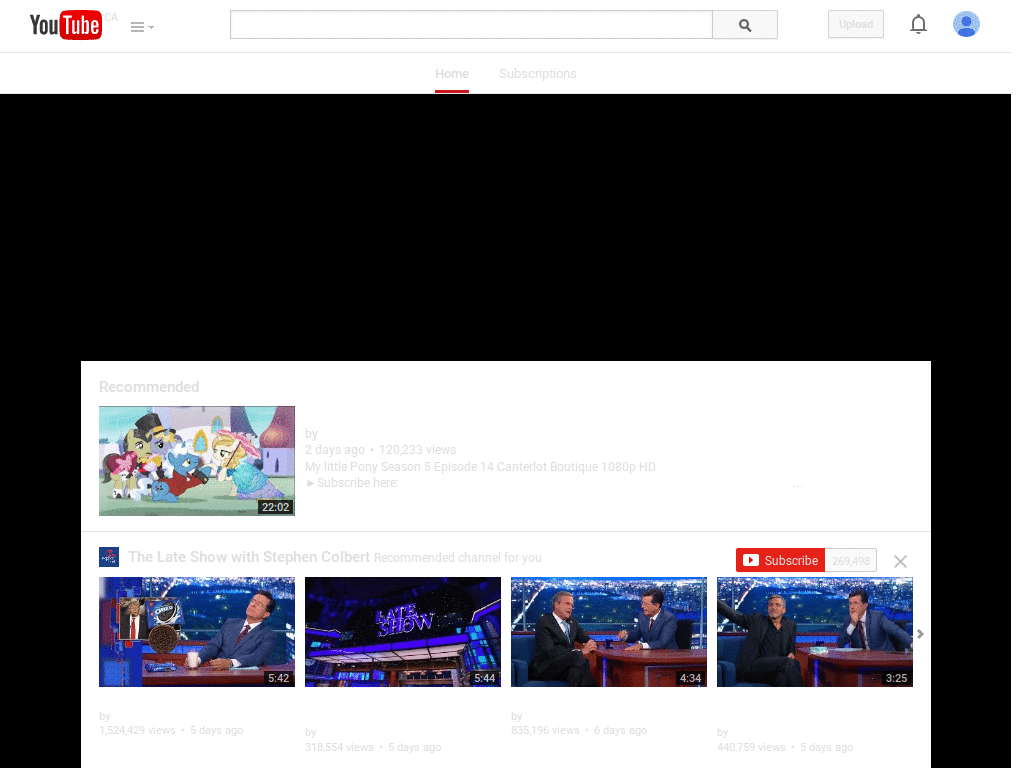Open your account avatar menu
This screenshot has height=768, width=1024.
[x=966, y=24]
